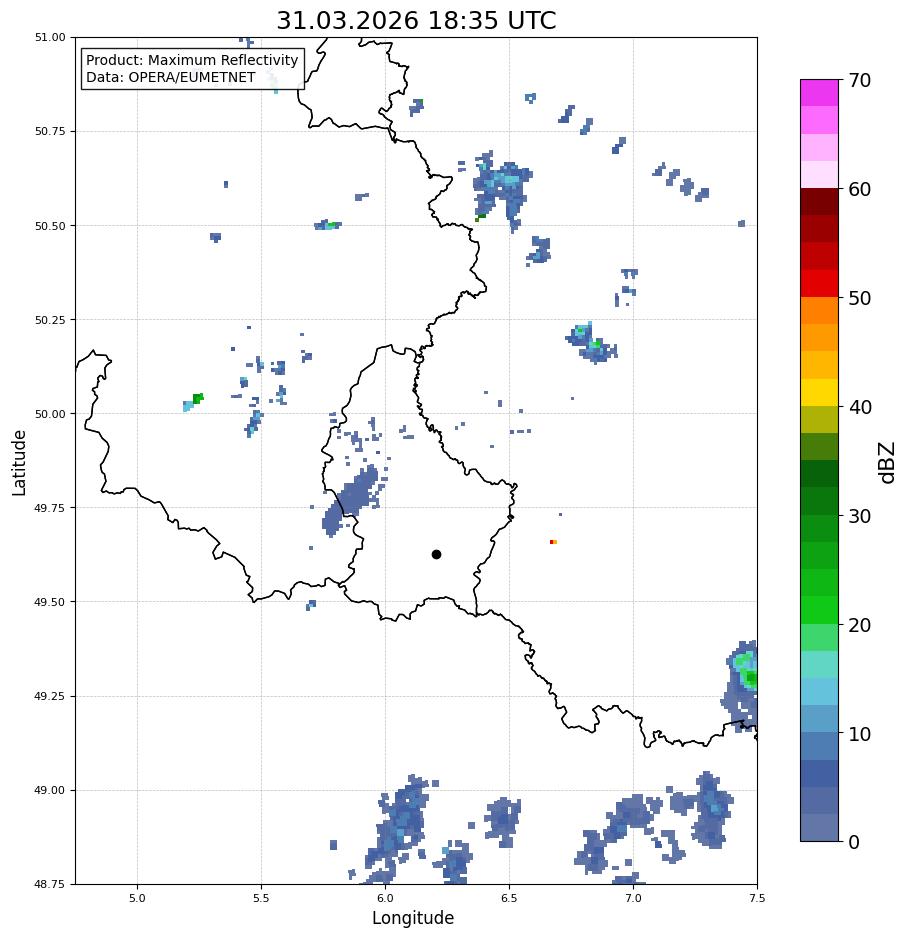Click the latitude tick label '51.00'

point(50,37)
